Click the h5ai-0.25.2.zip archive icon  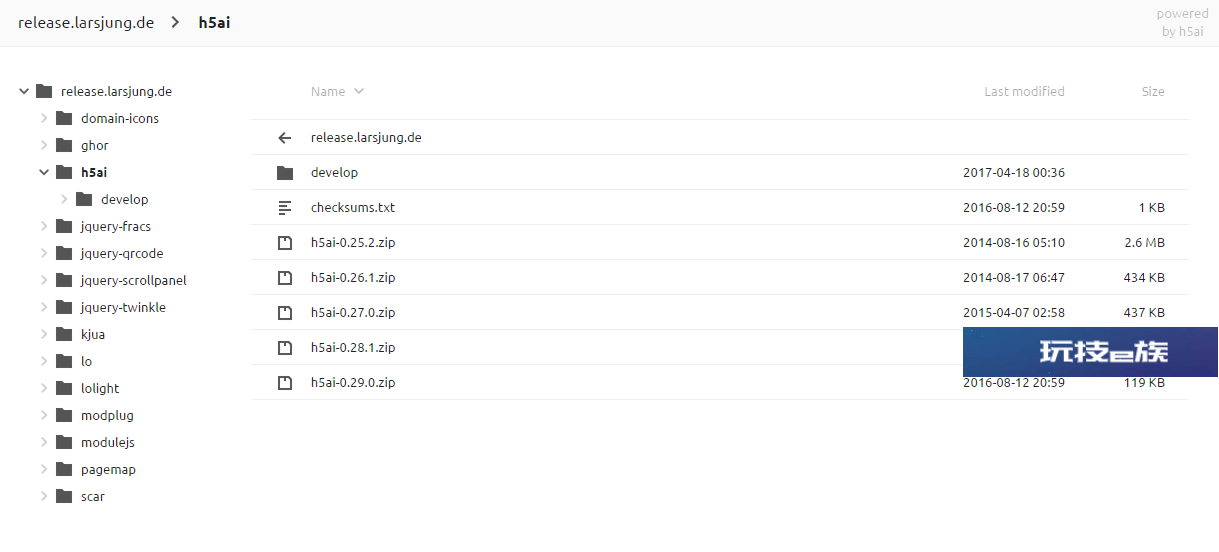[x=285, y=243]
